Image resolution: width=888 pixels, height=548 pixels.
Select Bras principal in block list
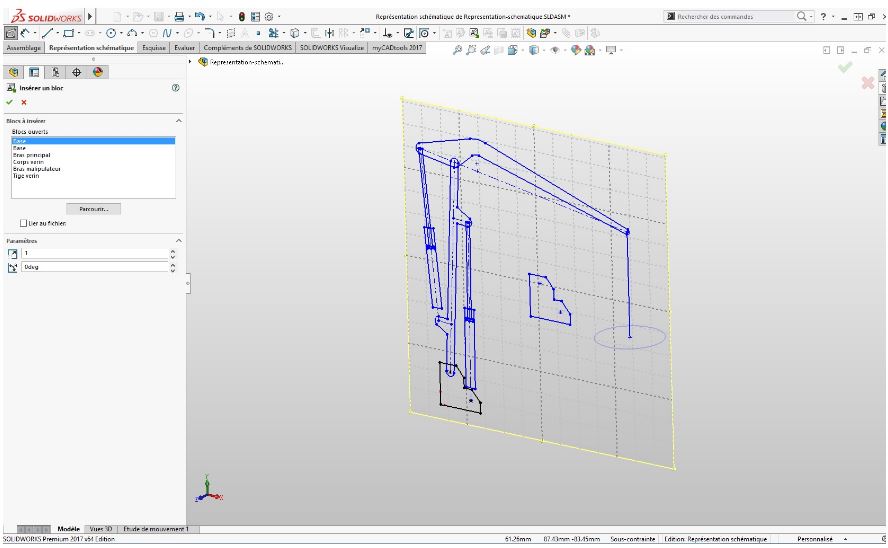[x=32, y=155]
